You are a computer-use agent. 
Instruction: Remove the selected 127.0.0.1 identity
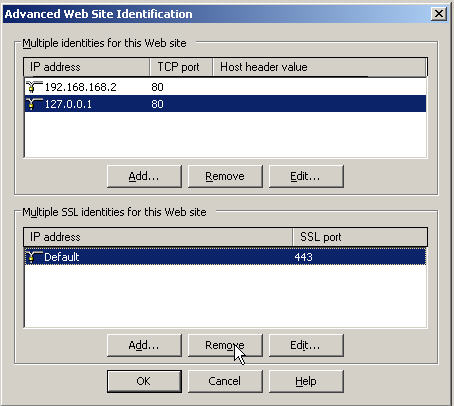[225, 176]
